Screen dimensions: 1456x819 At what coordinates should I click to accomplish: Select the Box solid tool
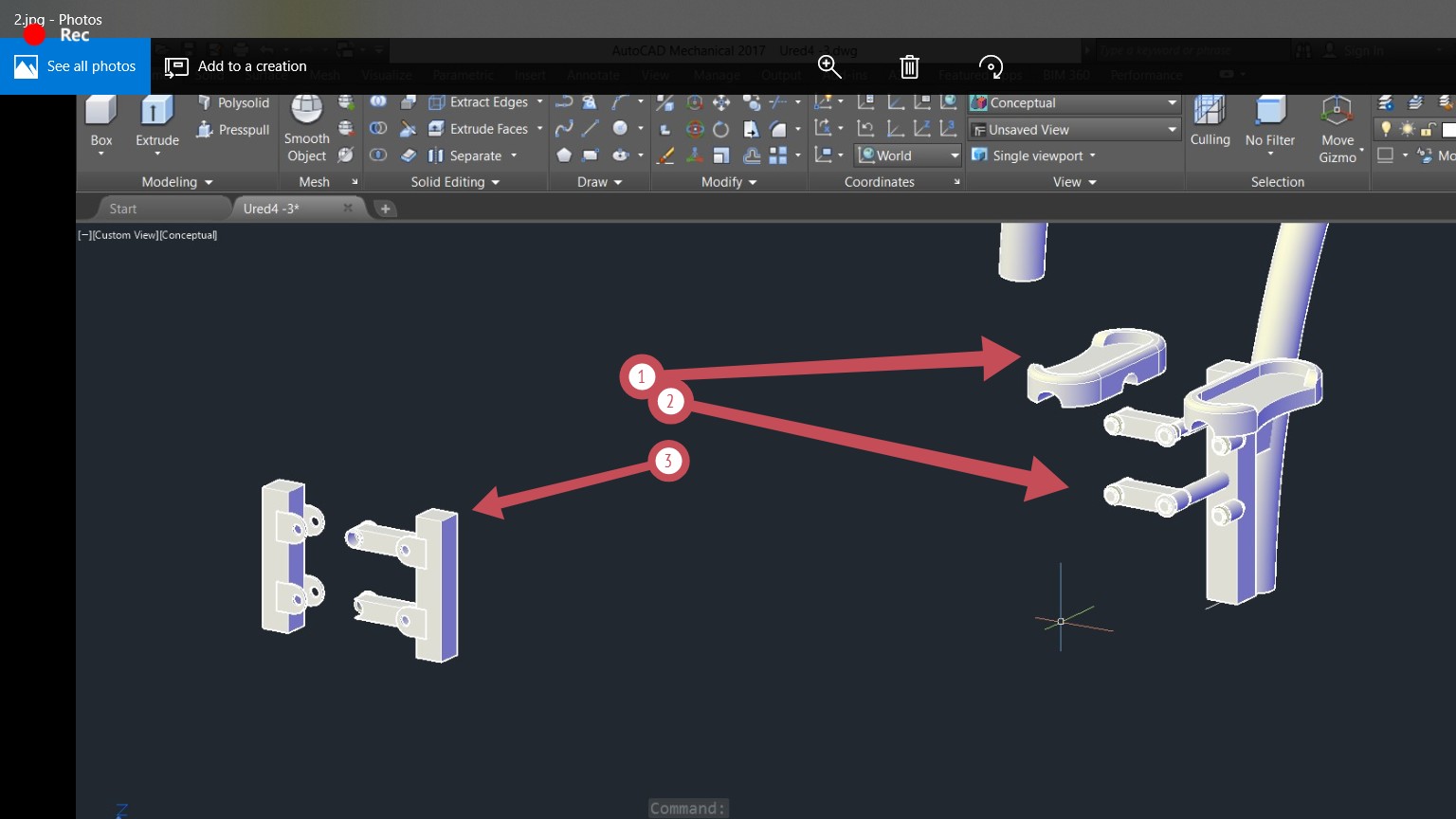[100, 121]
